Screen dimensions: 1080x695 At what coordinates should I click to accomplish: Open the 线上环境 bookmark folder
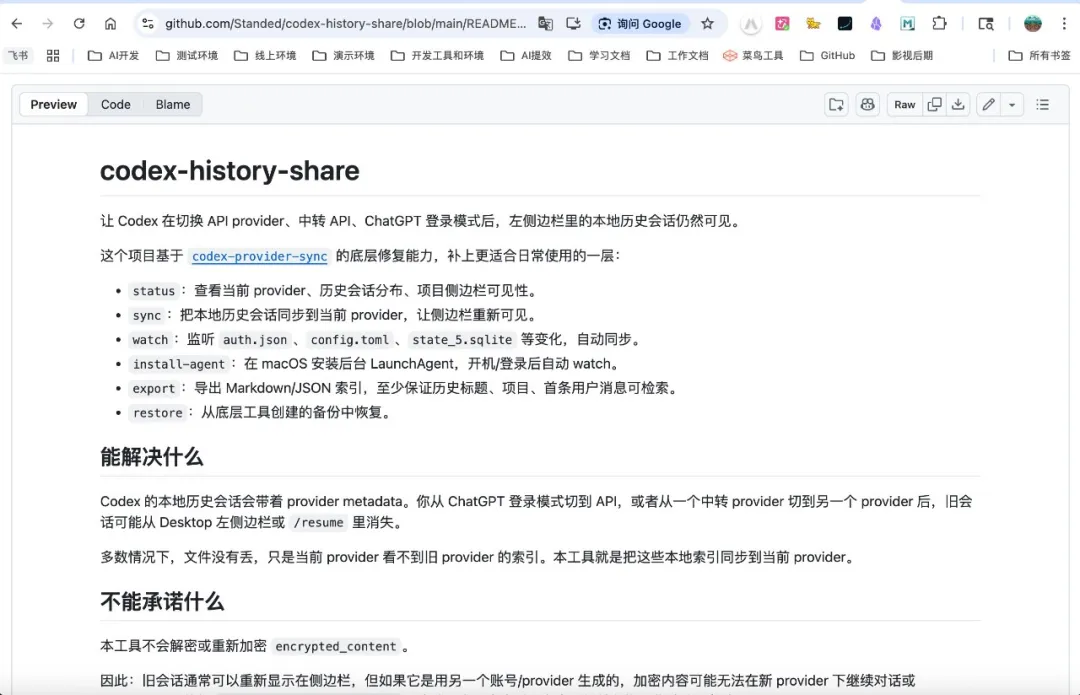coord(265,55)
